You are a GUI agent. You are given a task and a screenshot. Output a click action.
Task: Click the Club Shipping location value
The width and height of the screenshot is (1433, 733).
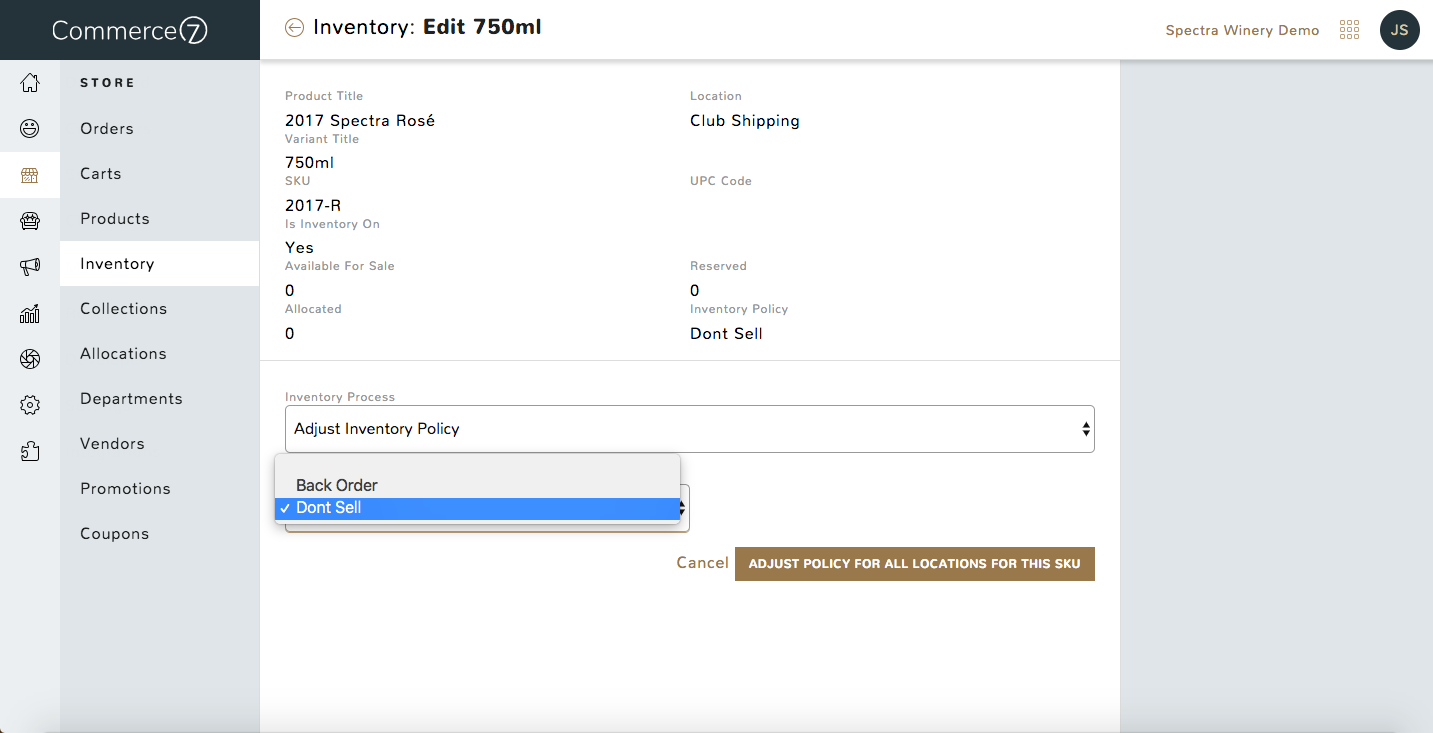pos(745,121)
